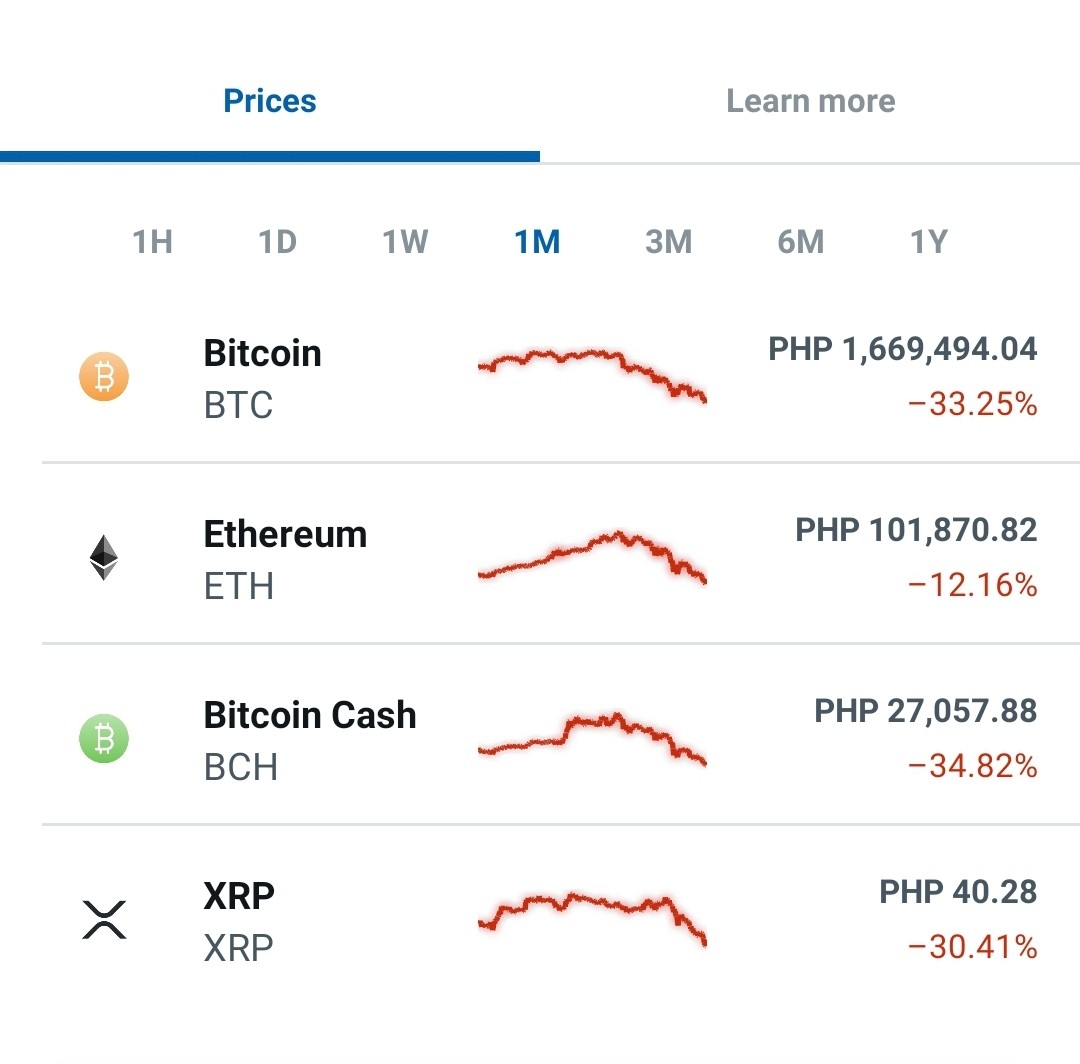Tap the Bitcoin price PHP 1,669,494.04
The image size is (1080, 1064).
coord(902,349)
